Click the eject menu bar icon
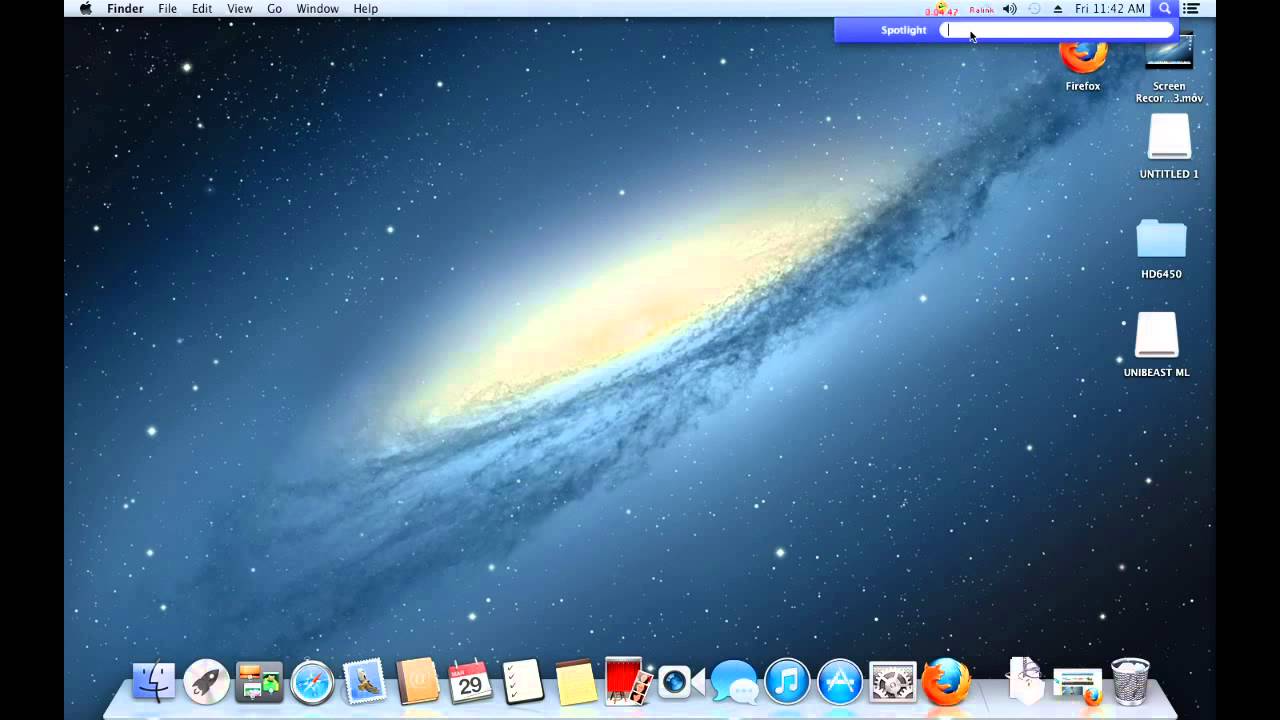The height and width of the screenshot is (720, 1280). [1058, 9]
